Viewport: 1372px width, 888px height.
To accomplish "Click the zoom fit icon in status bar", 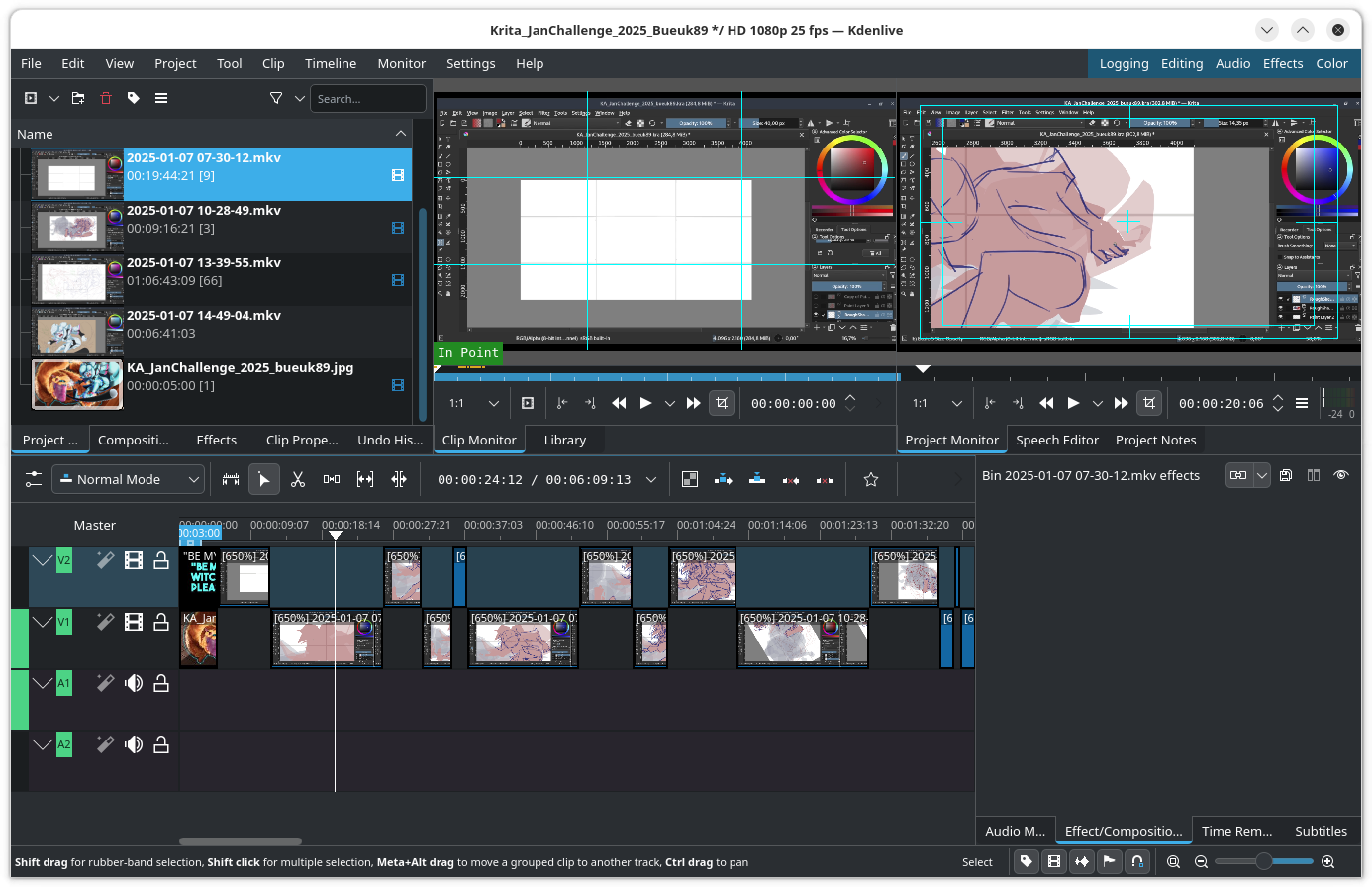I will 1173,862.
